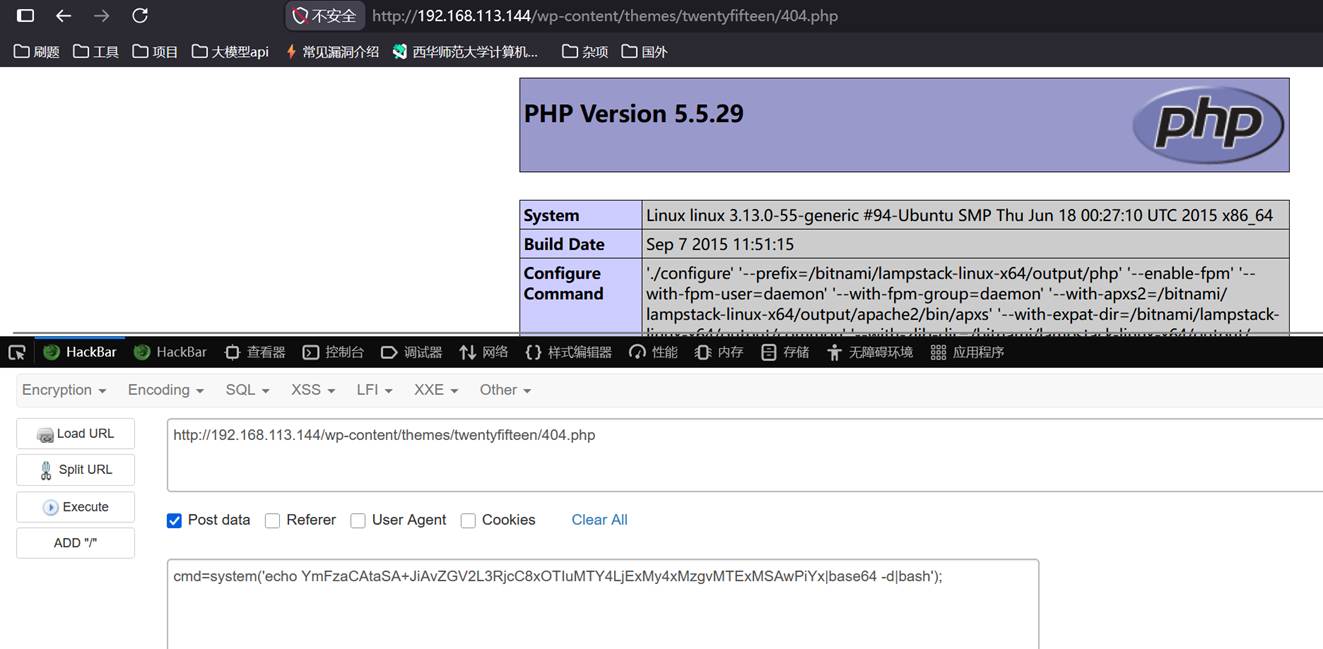Expand the Encoding dropdown menu
Viewport: 1323px width, 649px height.
tap(166, 390)
